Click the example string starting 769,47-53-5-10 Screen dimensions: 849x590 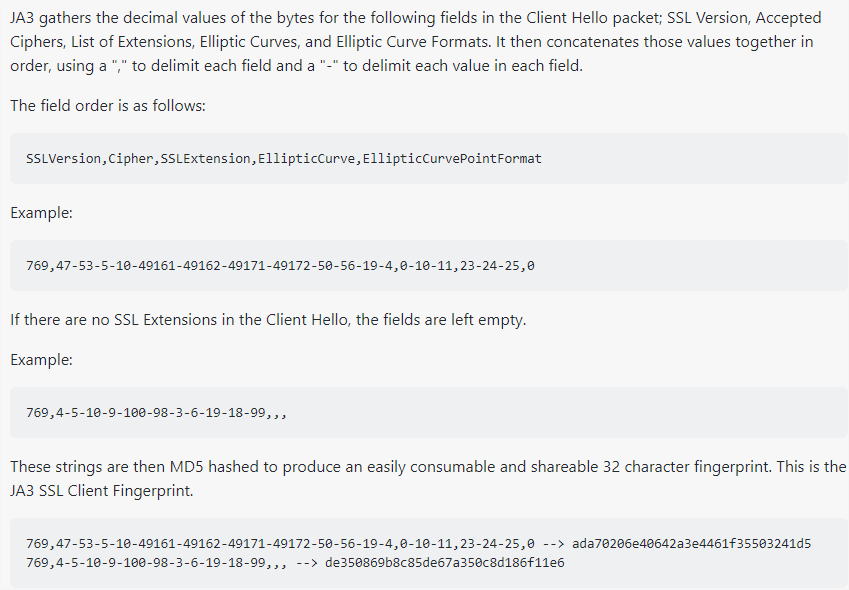click(280, 266)
